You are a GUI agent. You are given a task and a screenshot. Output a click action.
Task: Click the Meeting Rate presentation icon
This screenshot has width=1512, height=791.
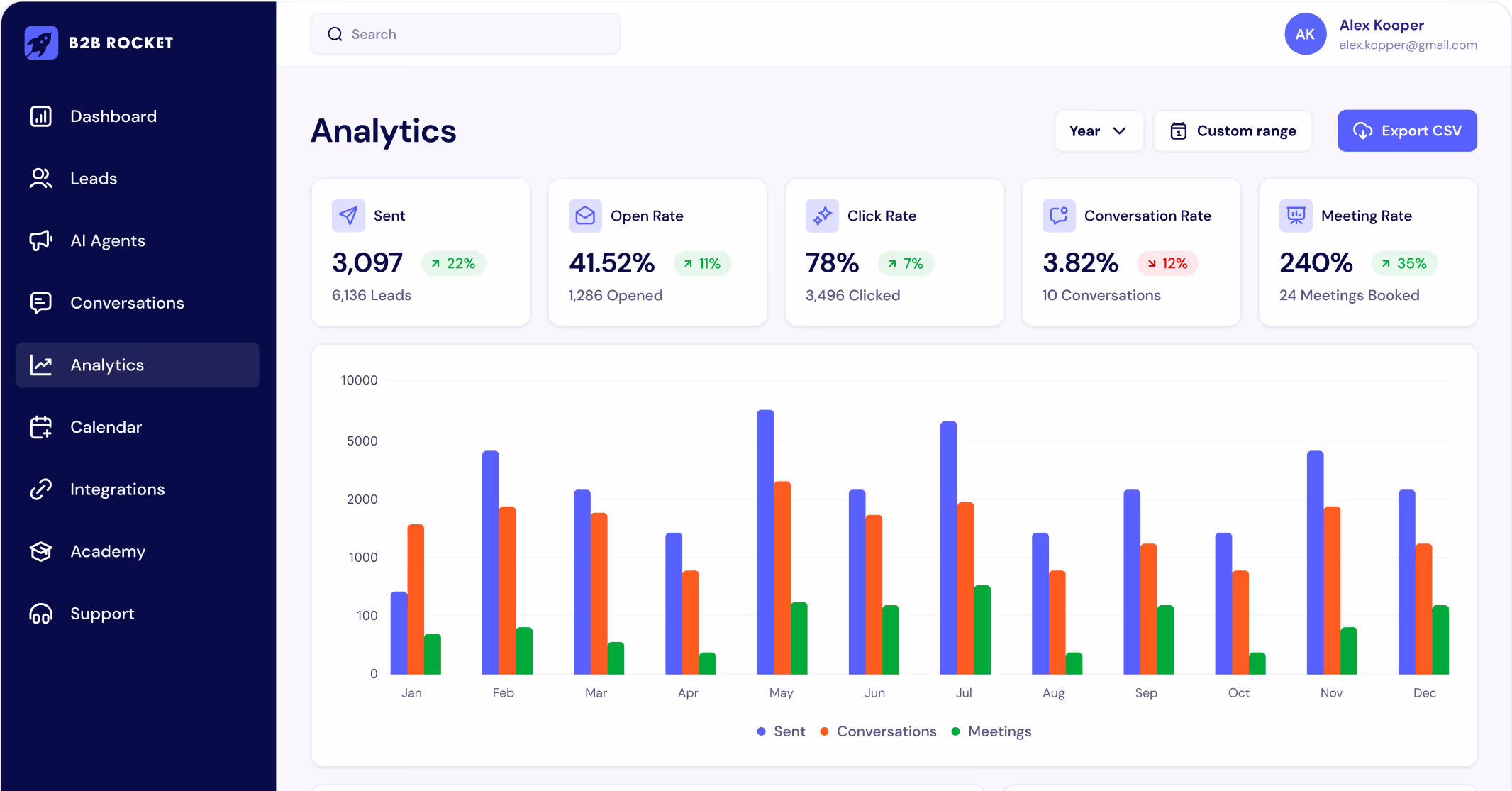click(1296, 216)
